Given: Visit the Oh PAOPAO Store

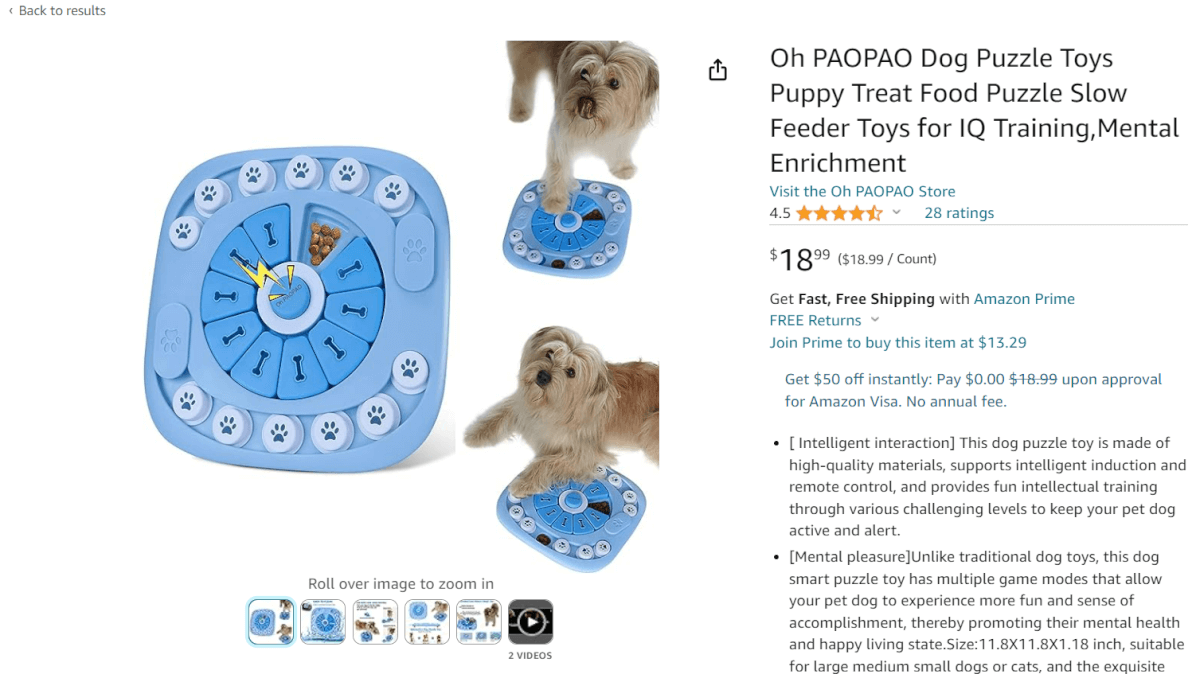Looking at the screenshot, I should coord(862,191).
